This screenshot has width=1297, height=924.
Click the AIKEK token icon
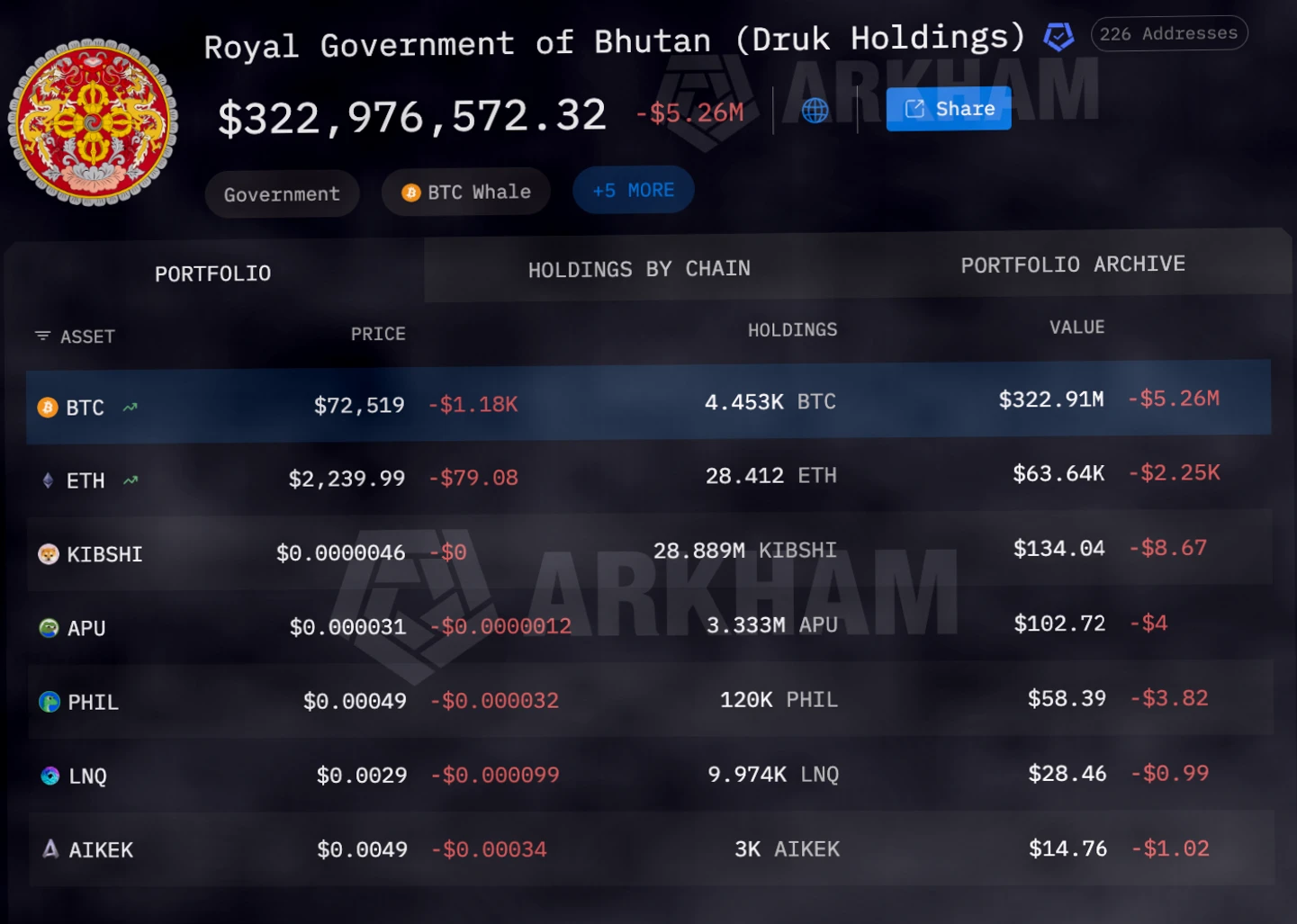[x=51, y=848]
